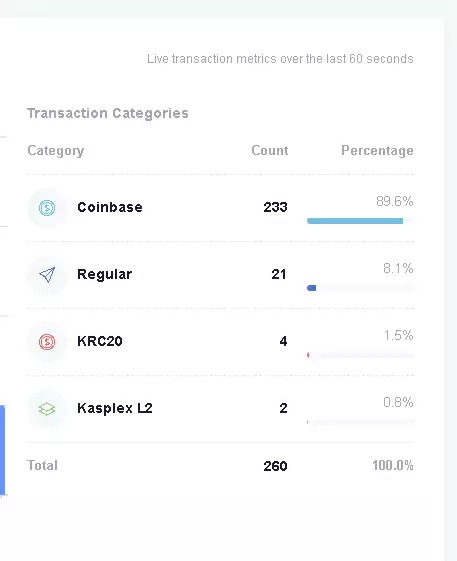Click the Coinbase coin icon

point(47,208)
